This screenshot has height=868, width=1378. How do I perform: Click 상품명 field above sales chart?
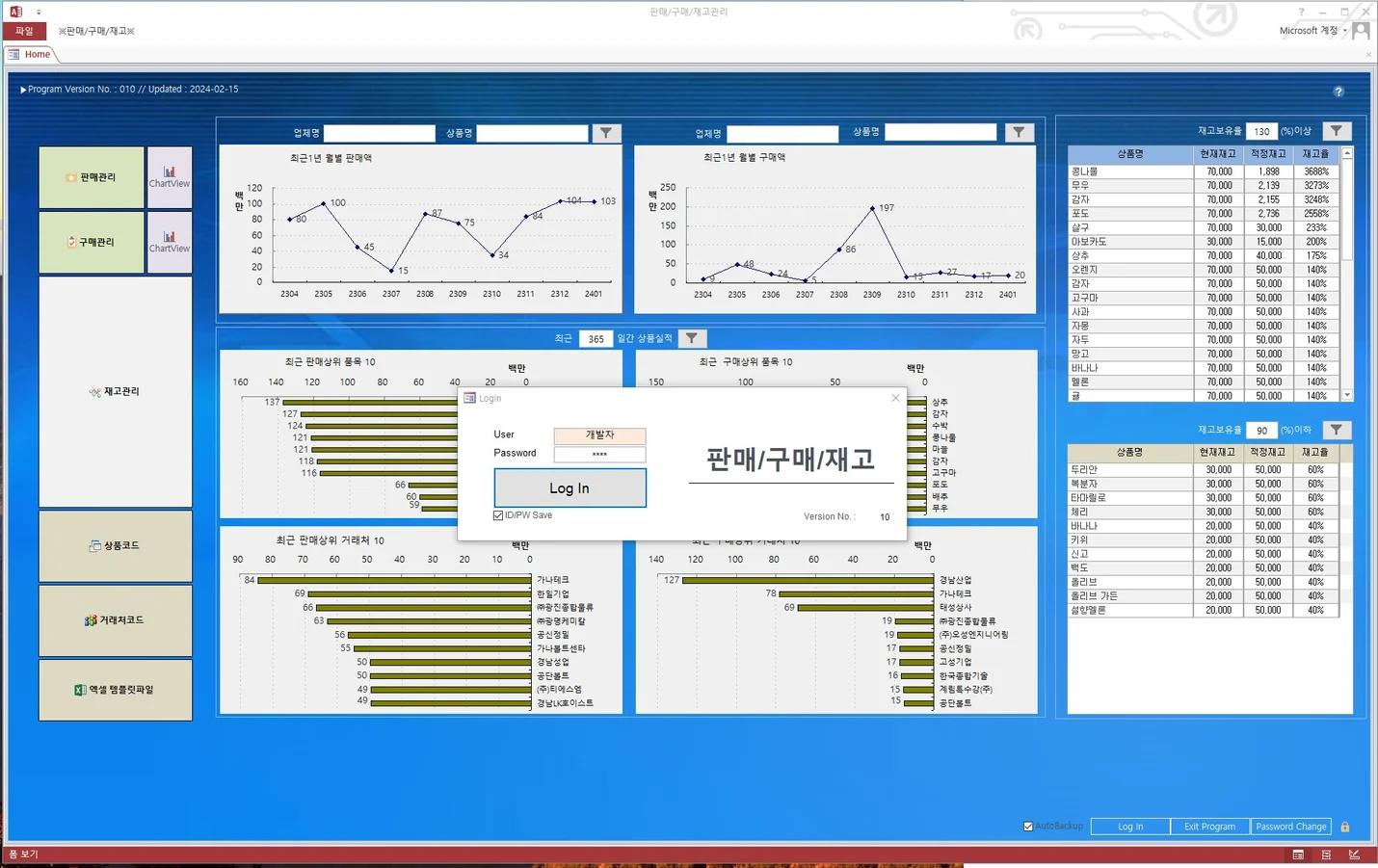[x=532, y=133]
